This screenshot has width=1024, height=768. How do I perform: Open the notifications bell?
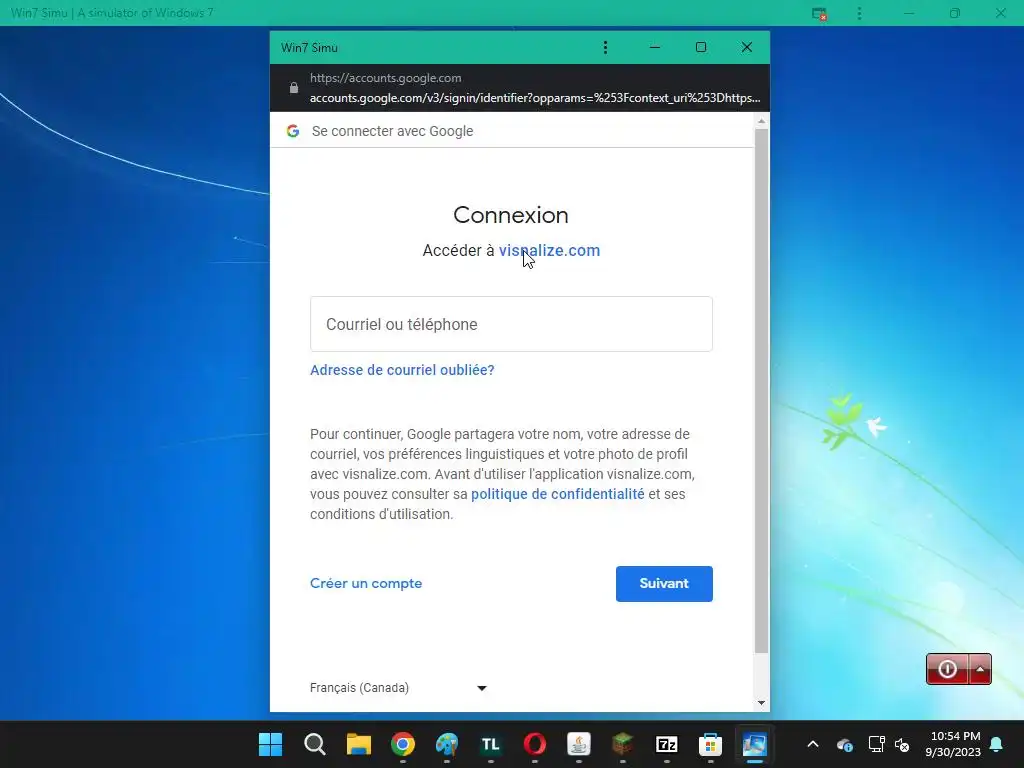point(997,744)
